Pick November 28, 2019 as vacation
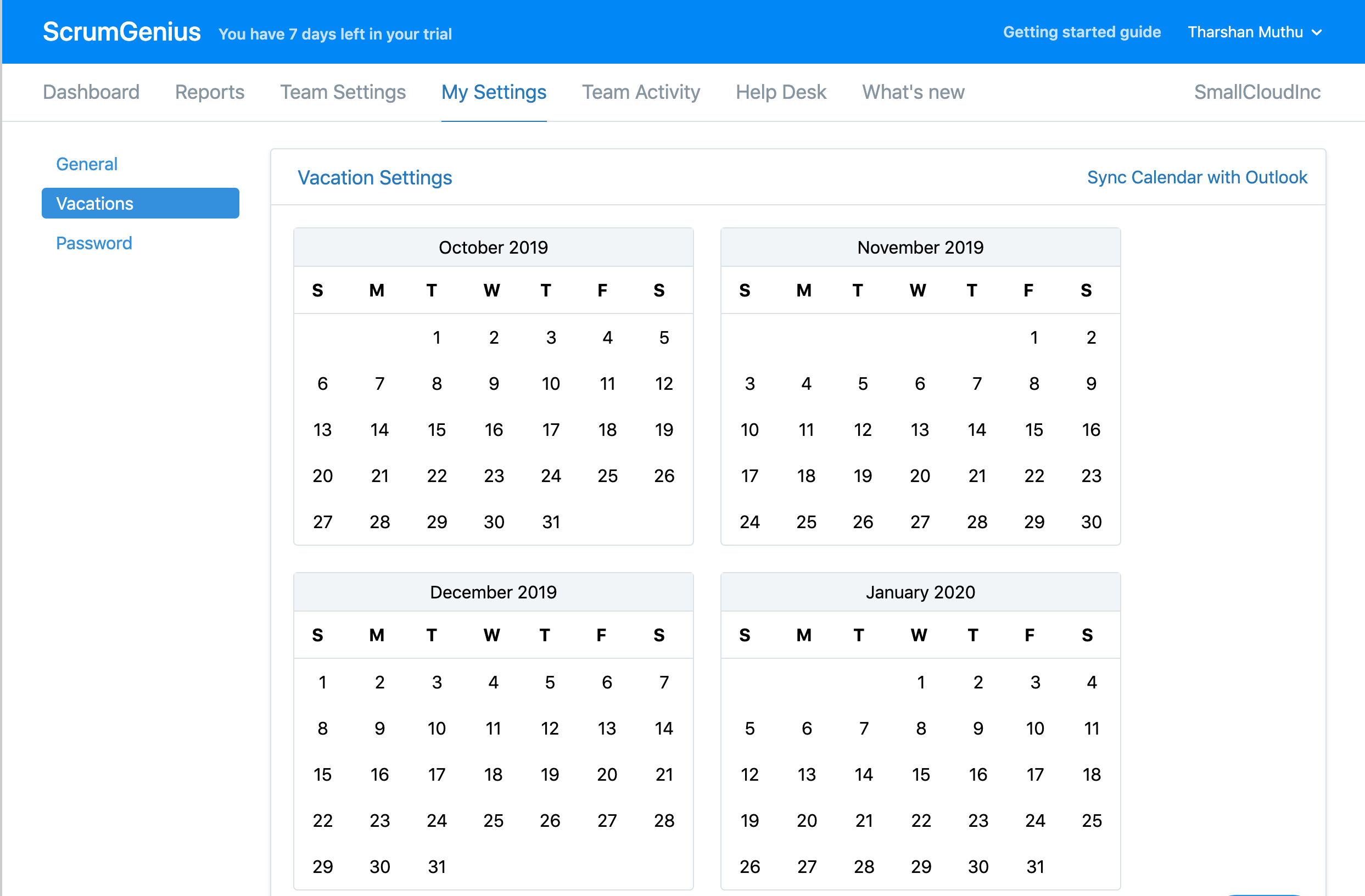The image size is (1365, 896). [x=977, y=522]
